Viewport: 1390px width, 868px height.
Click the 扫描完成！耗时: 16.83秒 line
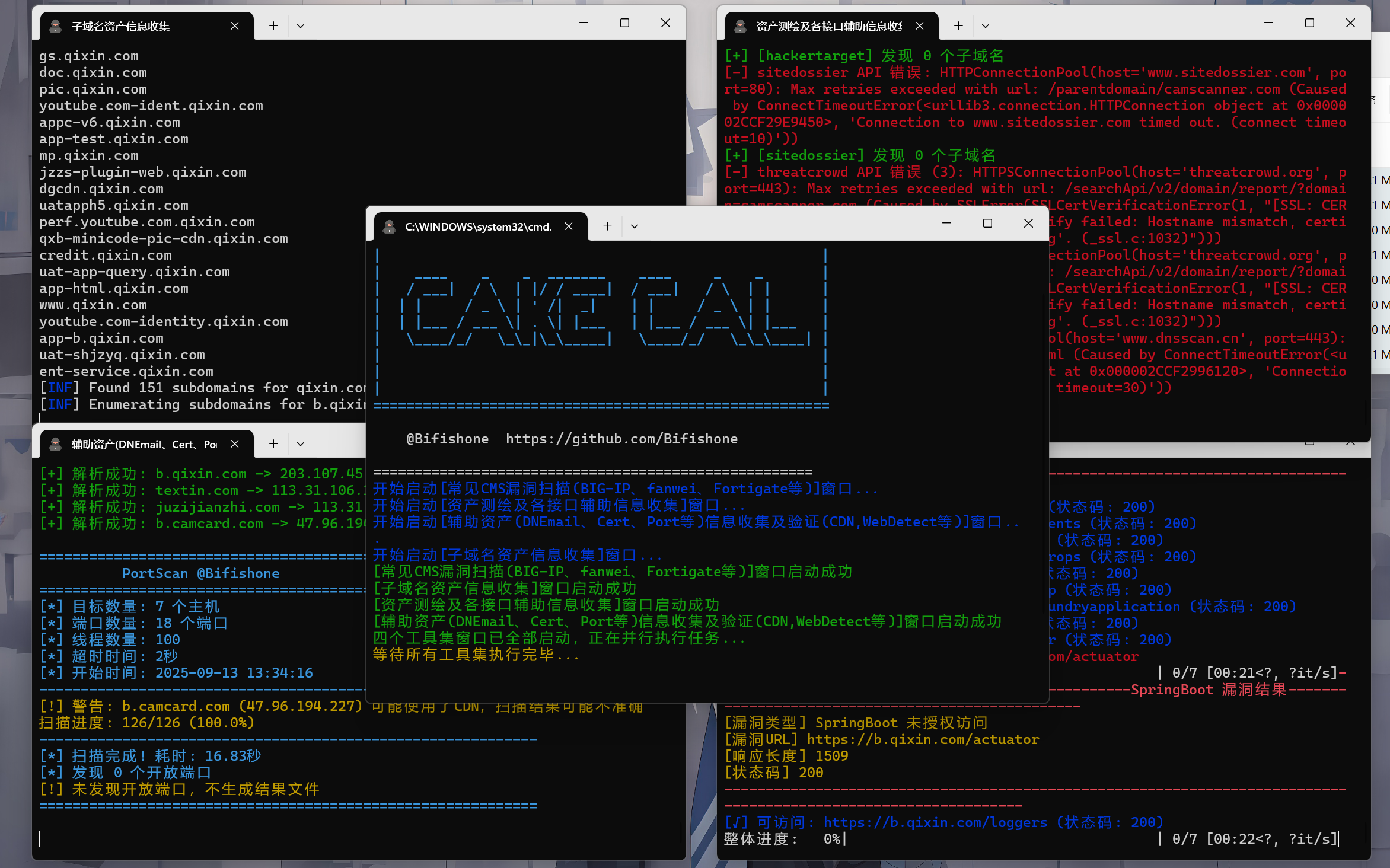pyautogui.click(x=150, y=756)
